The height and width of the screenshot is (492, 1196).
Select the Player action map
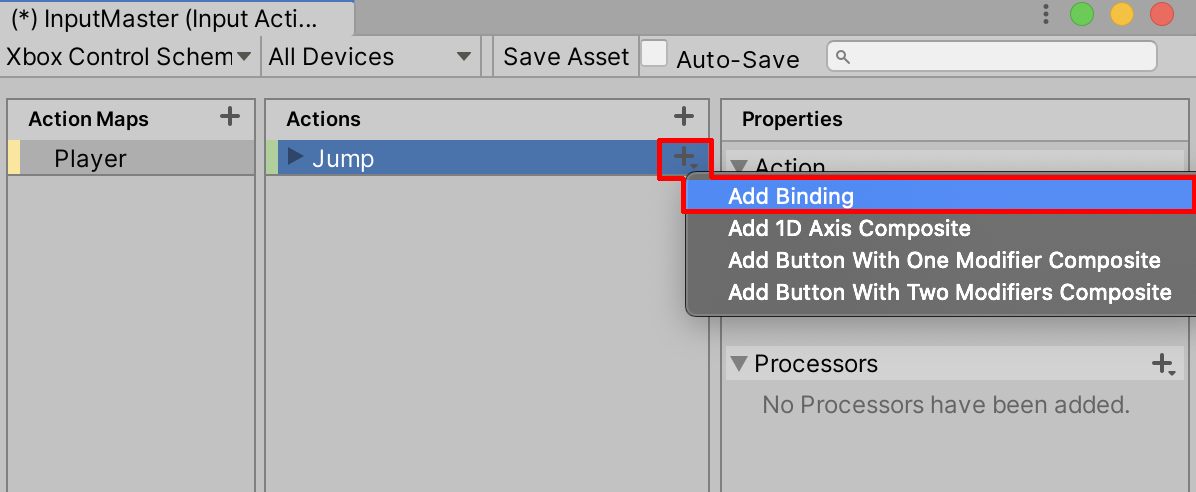(90, 158)
